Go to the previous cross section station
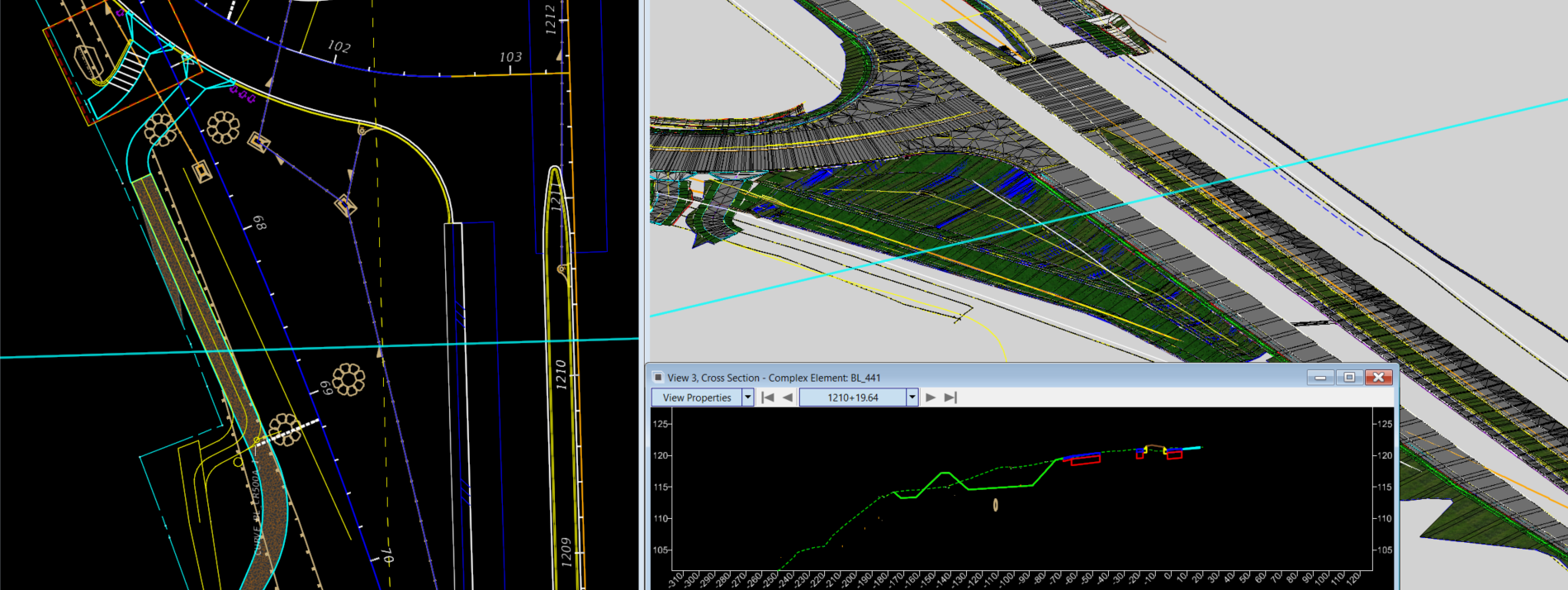The width and height of the screenshot is (1568, 590). pos(788,397)
